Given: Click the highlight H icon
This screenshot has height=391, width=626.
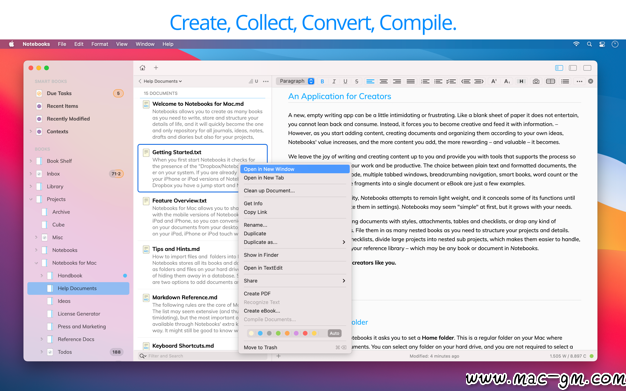Looking at the screenshot, I should tap(521, 81).
